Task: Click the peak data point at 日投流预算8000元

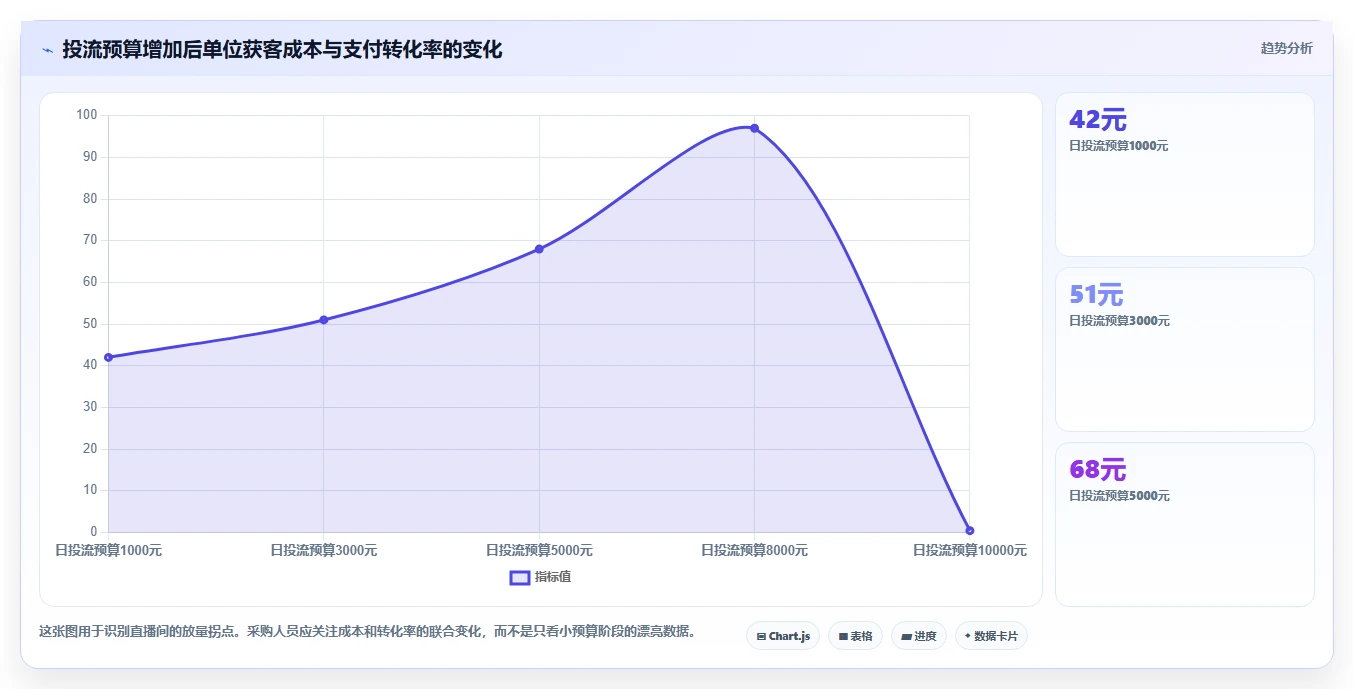Action: point(754,128)
